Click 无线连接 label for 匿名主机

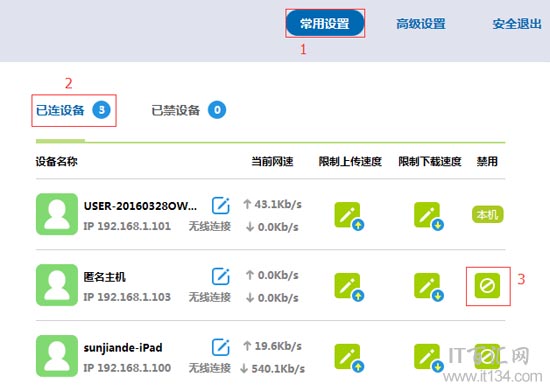(210, 297)
